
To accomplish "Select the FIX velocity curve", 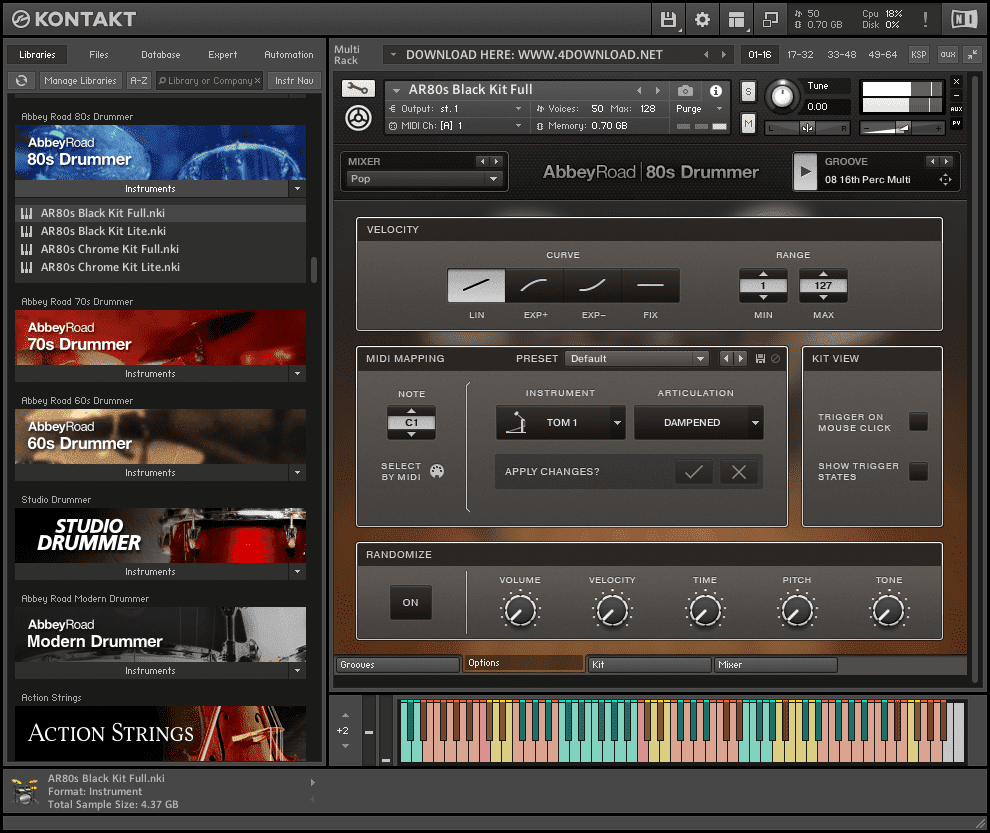I will tap(650, 285).
